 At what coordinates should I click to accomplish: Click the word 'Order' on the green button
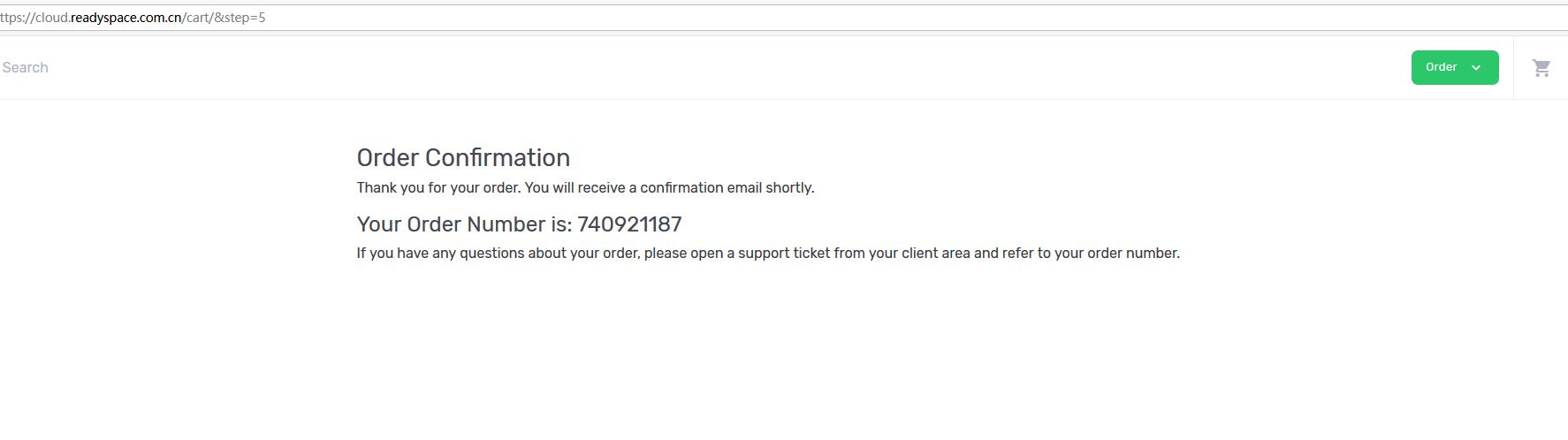pos(1441,68)
